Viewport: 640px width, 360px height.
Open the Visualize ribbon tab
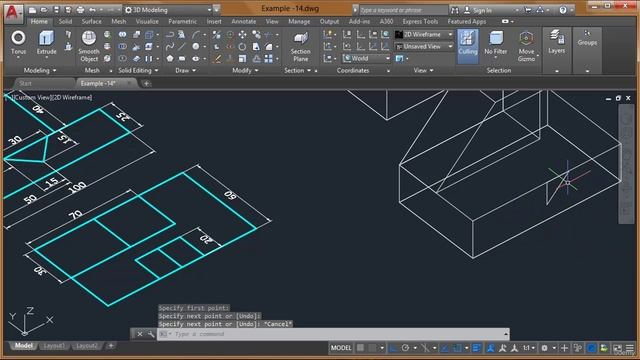[x=147, y=21]
